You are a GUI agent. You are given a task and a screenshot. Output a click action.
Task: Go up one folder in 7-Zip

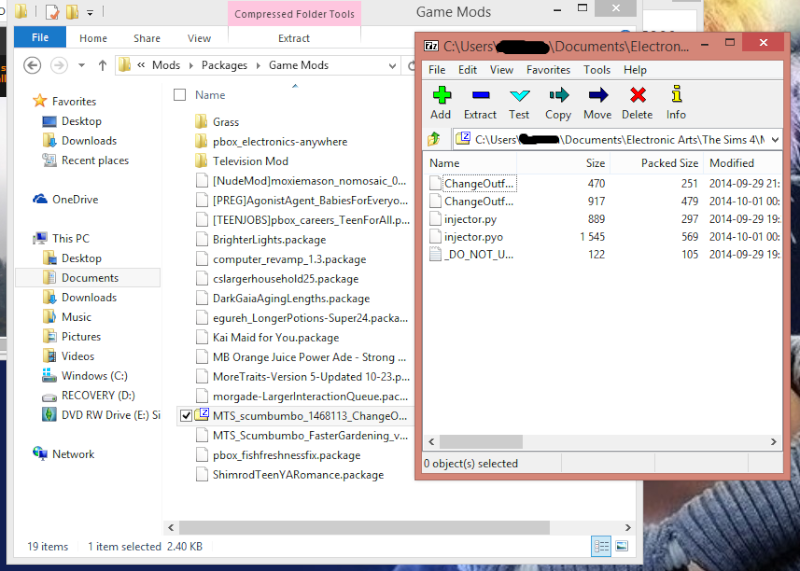click(x=434, y=139)
